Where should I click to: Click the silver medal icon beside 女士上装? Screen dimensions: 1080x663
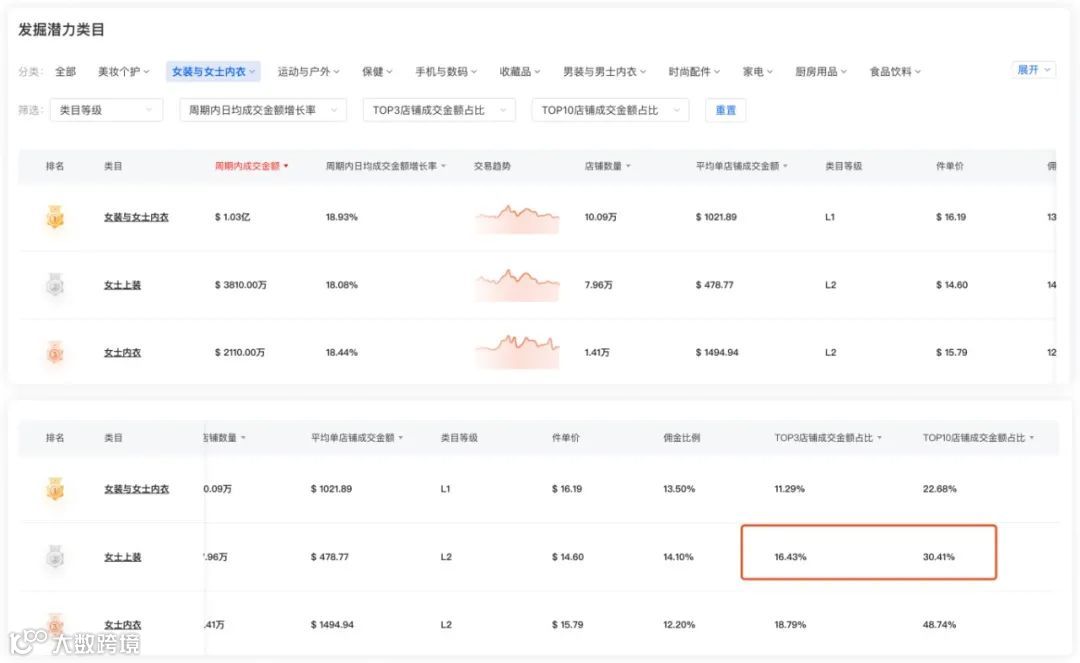pyautogui.click(x=54, y=284)
